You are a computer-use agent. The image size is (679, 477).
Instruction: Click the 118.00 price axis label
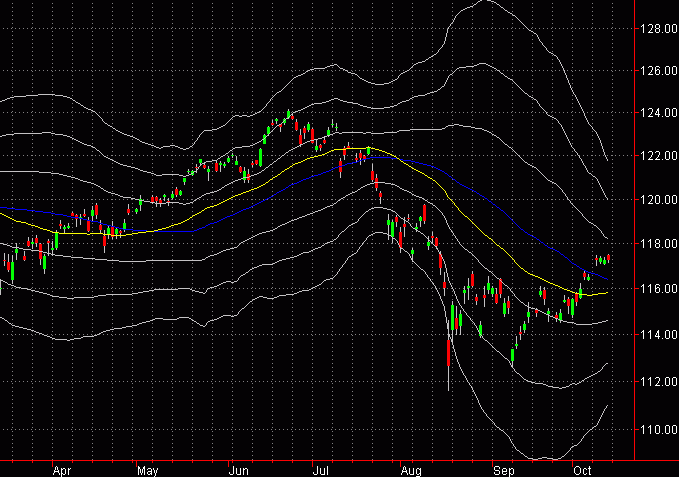[x=659, y=244]
